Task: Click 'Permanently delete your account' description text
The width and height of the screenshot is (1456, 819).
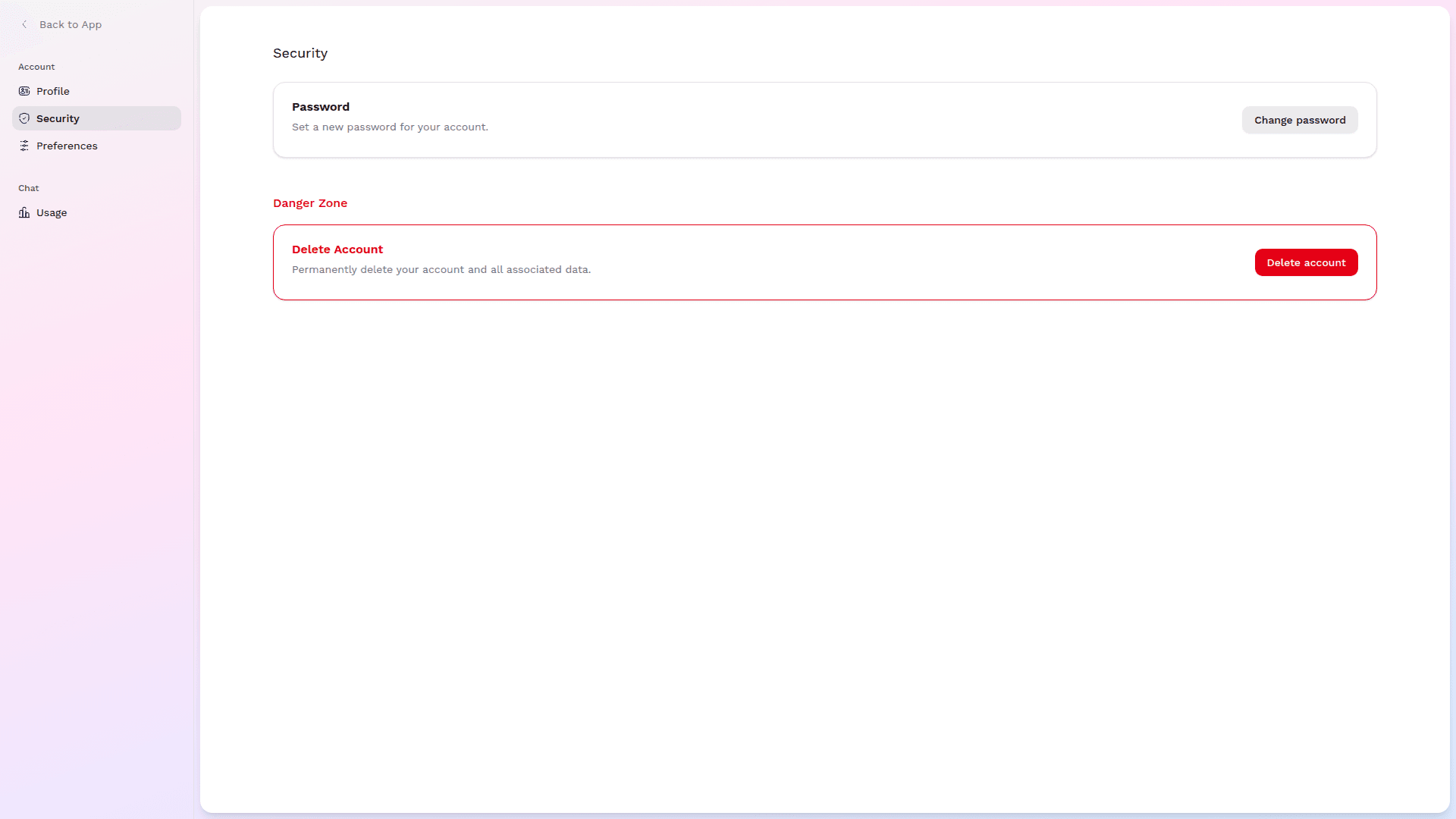Action: coord(441,269)
